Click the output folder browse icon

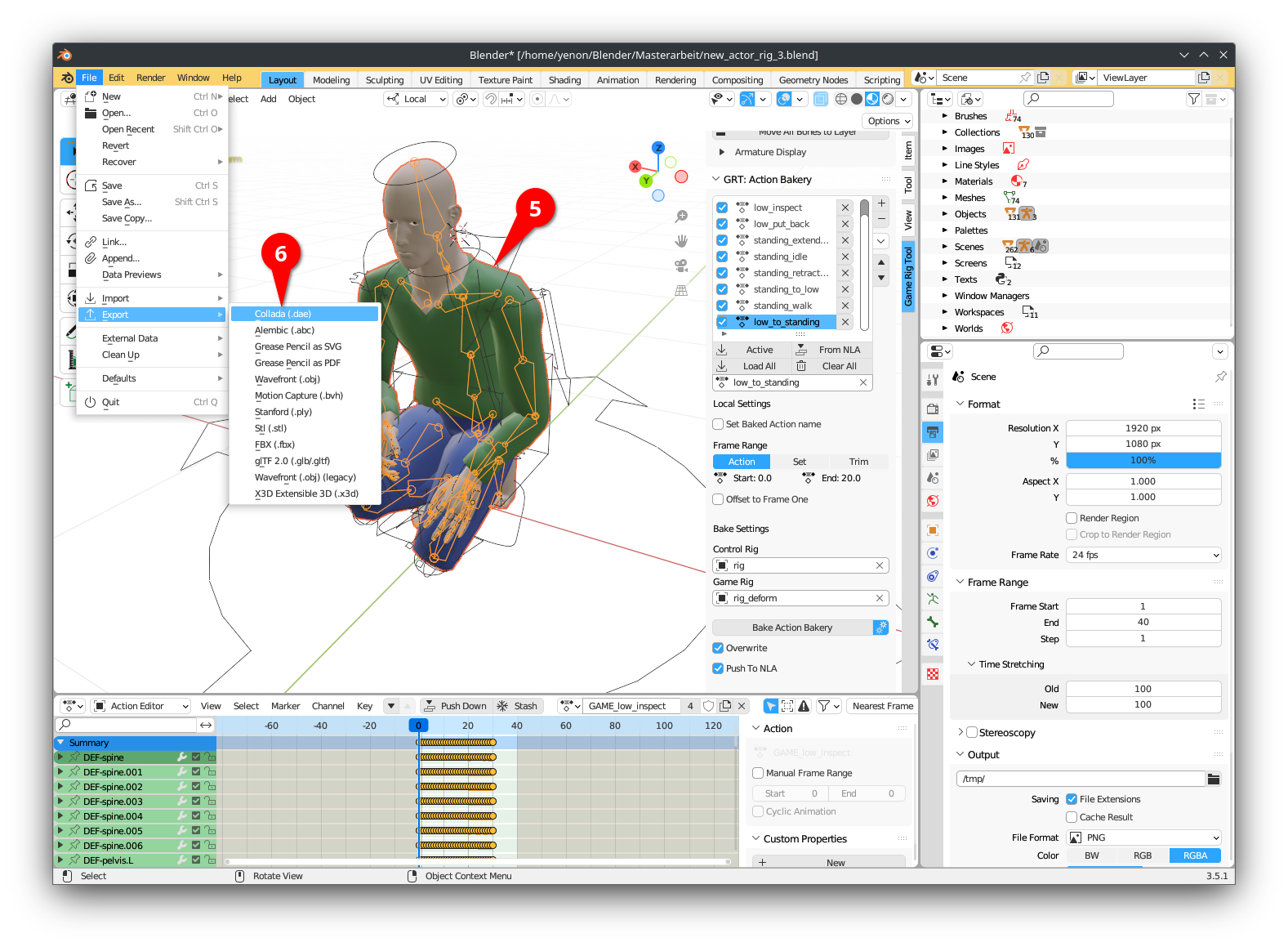(x=1214, y=779)
